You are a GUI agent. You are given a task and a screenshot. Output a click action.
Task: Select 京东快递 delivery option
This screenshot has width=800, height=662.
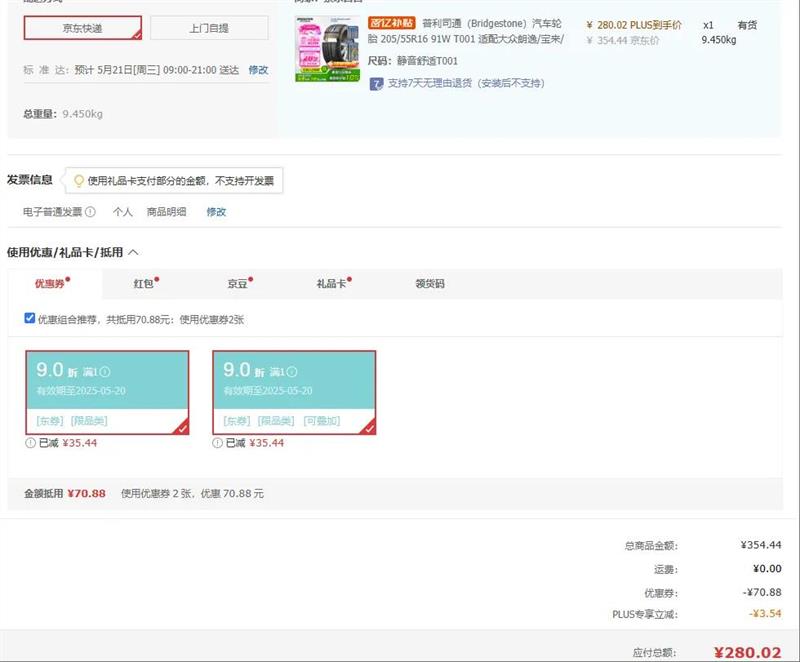[82, 28]
